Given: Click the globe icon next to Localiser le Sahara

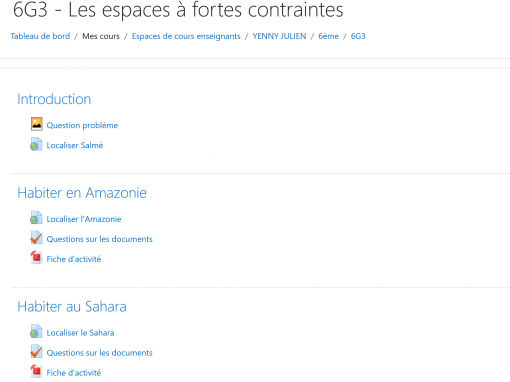Looking at the screenshot, I should pos(36,332).
